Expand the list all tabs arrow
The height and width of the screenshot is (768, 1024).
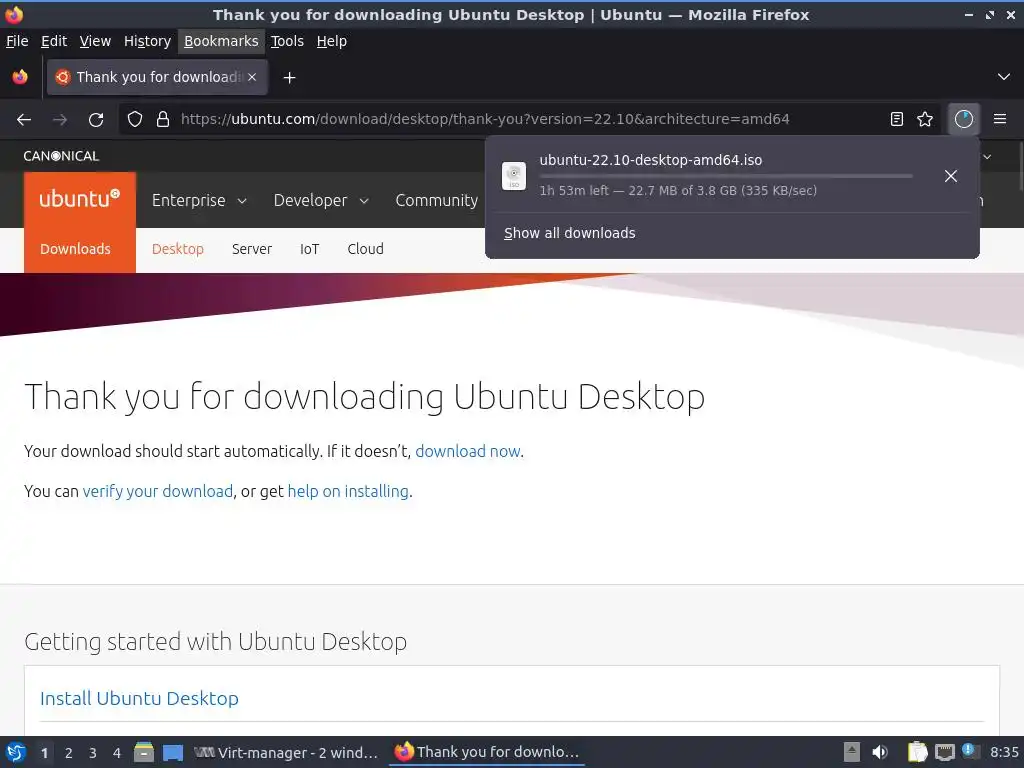click(1004, 77)
